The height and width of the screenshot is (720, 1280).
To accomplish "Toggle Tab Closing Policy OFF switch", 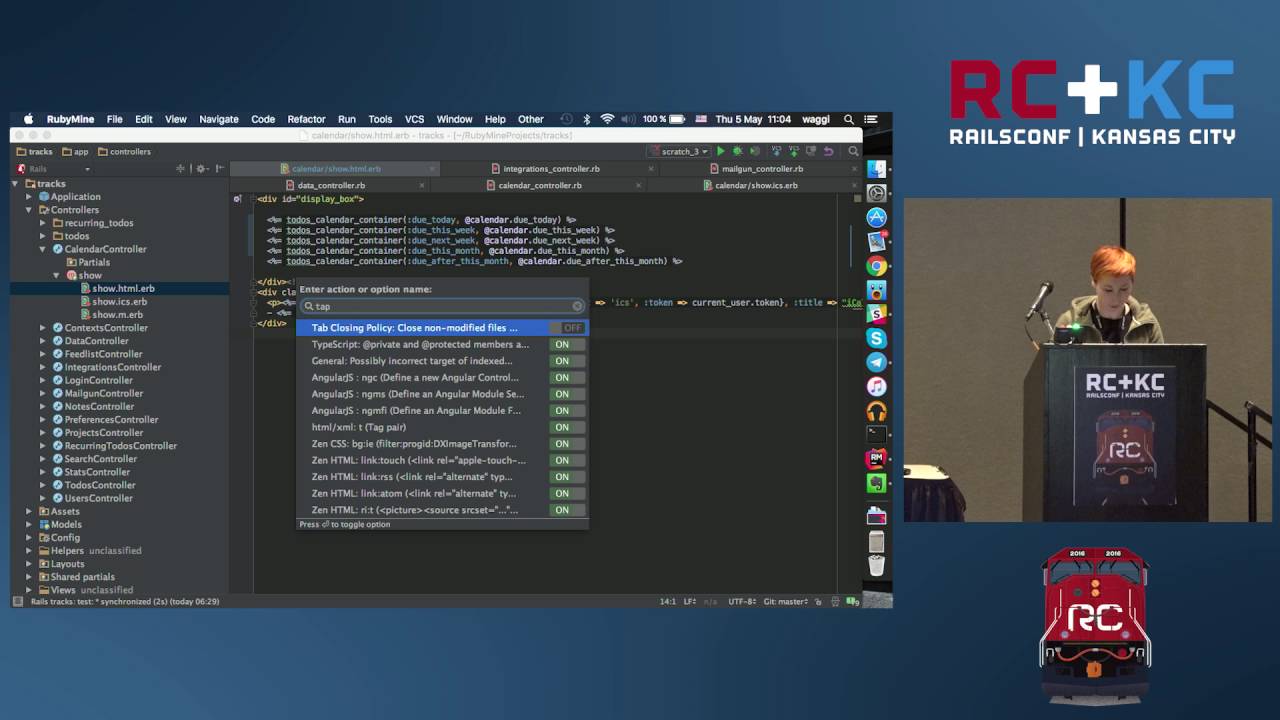I will [x=567, y=328].
